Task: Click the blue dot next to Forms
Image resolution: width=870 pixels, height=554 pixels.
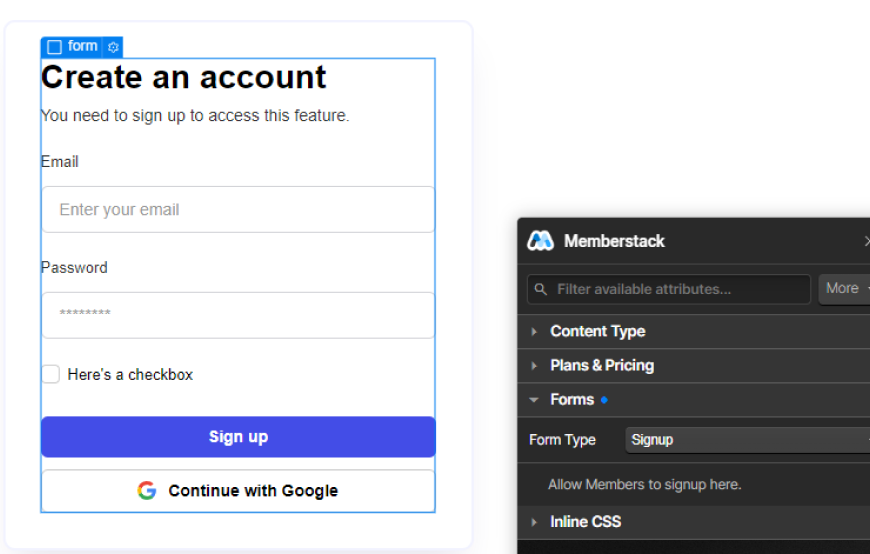Action: pyautogui.click(x=604, y=400)
